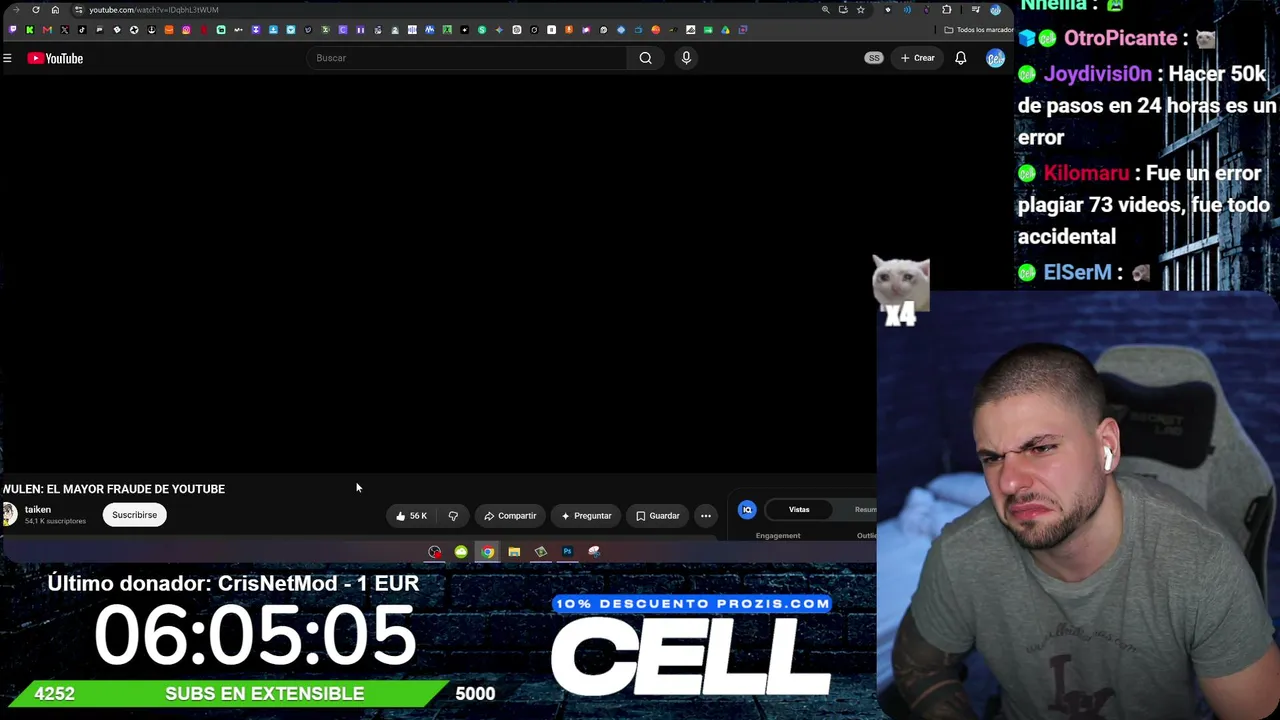Screen dimensions: 1280x720
Task: Click the Compartir share button
Action: (x=510, y=516)
